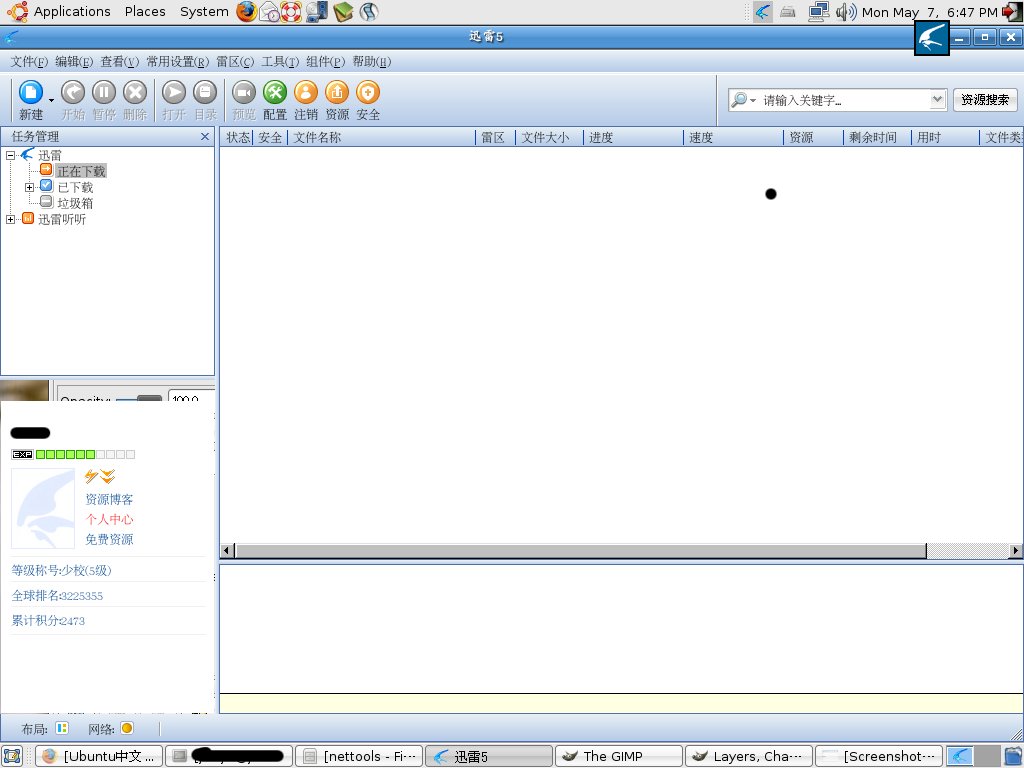Select 迅雷听听 in the task tree

(62, 219)
